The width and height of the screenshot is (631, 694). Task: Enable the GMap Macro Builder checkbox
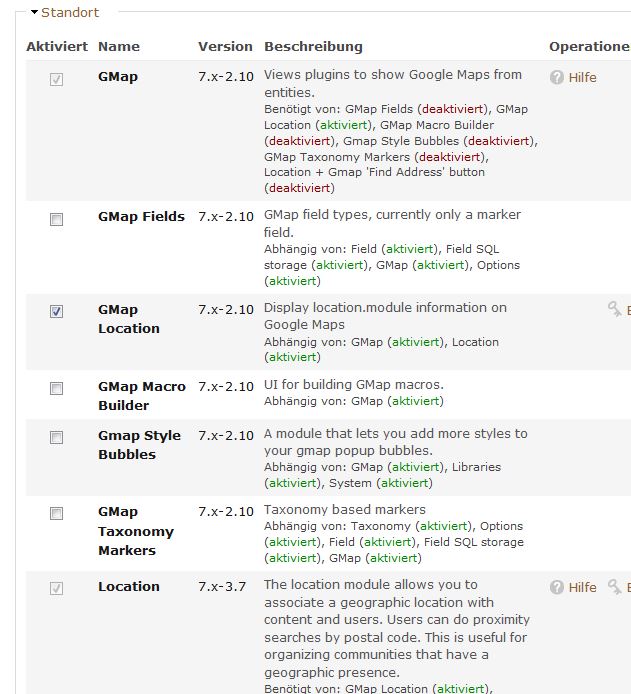[57, 388]
